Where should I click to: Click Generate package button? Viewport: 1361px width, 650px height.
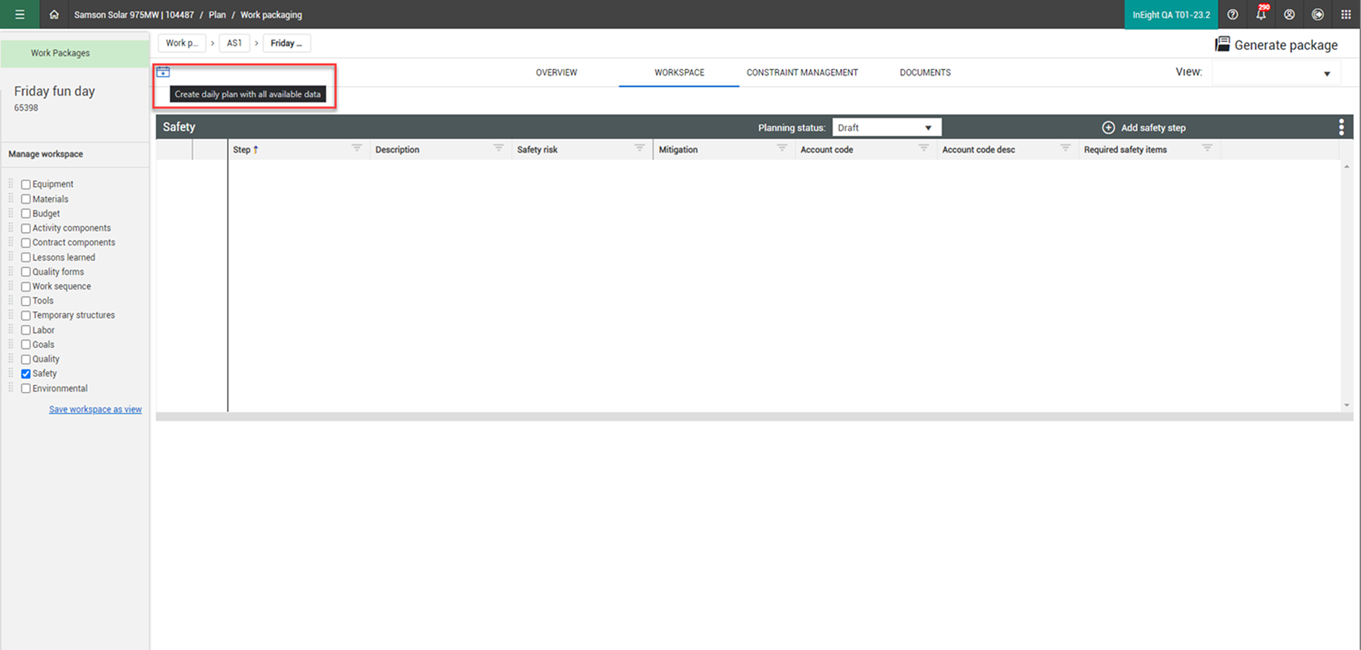point(1276,44)
